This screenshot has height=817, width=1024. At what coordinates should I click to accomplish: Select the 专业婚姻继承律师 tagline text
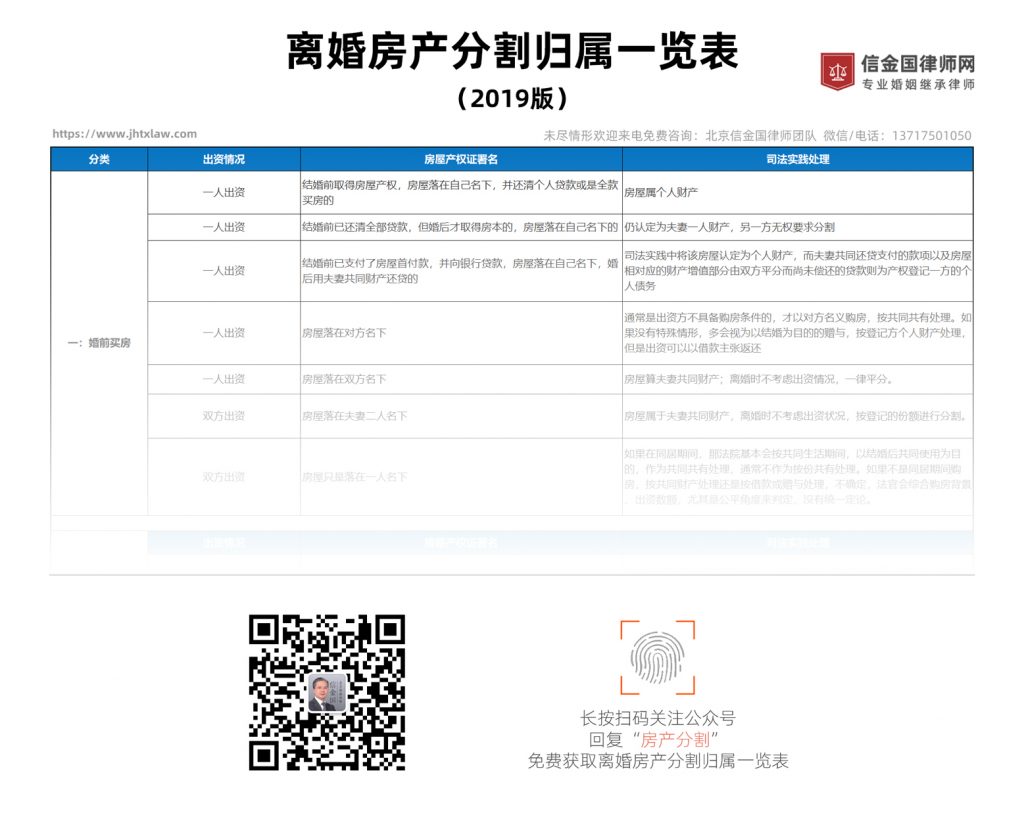(x=918, y=84)
